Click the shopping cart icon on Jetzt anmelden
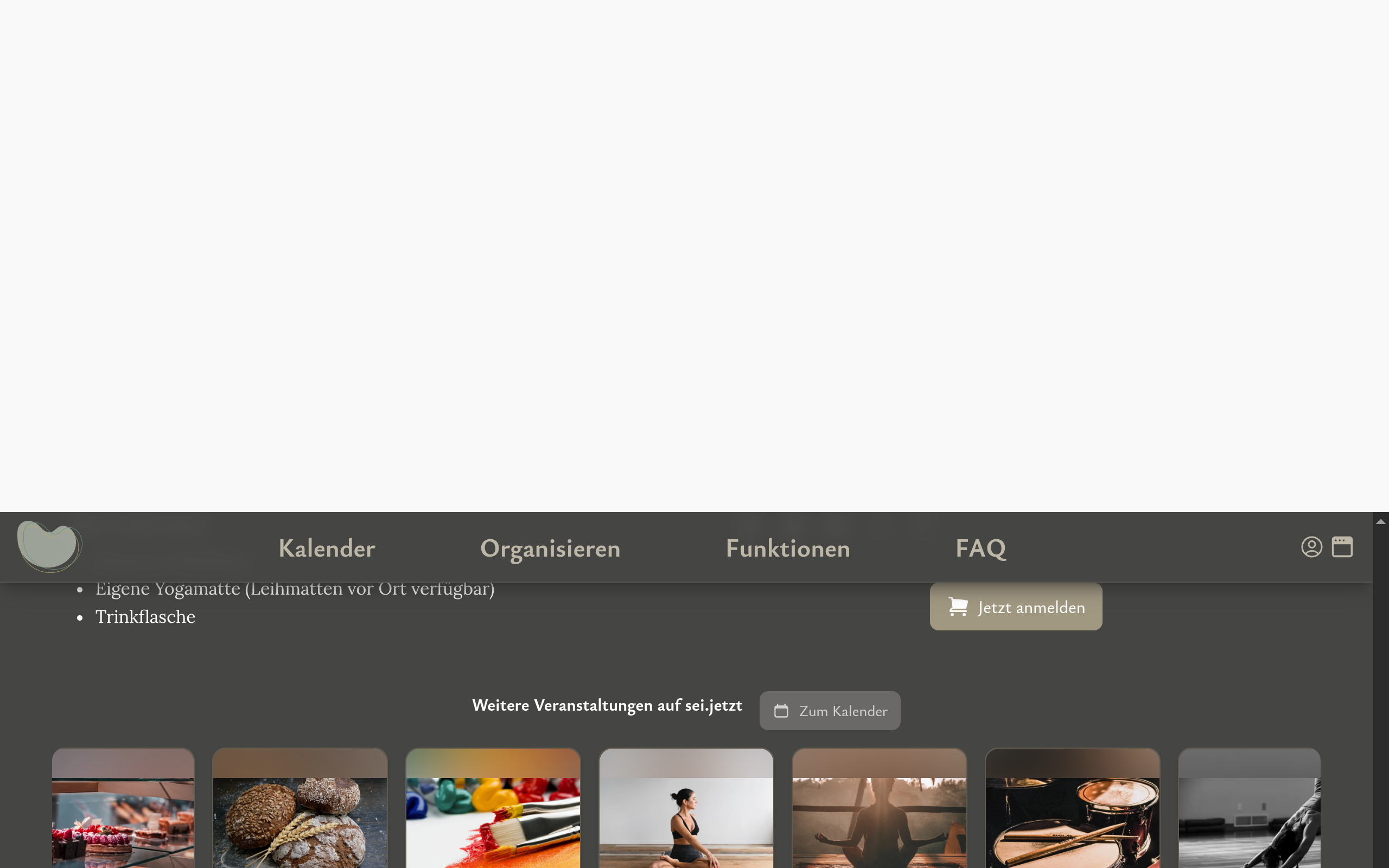1389x868 pixels. pyautogui.click(x=958, y=606)
